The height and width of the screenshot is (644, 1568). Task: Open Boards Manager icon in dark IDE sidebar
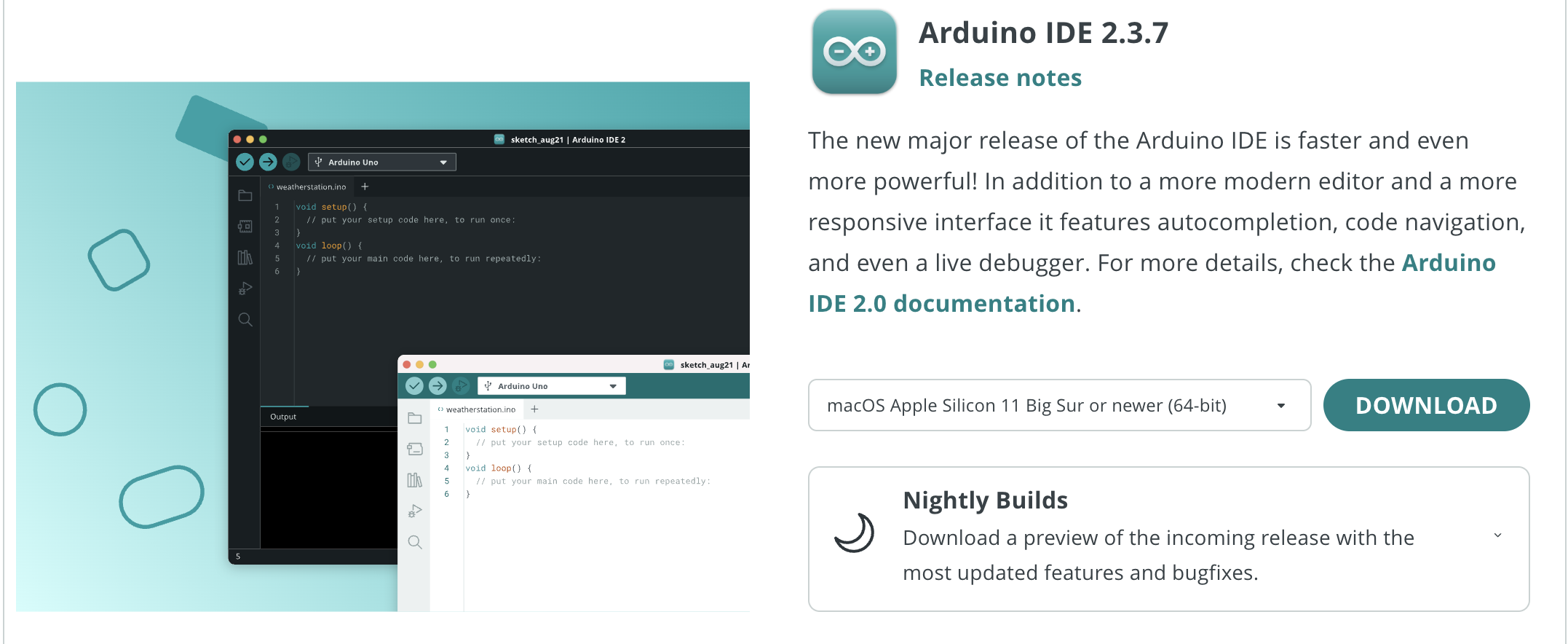click(x=245, y=227)
